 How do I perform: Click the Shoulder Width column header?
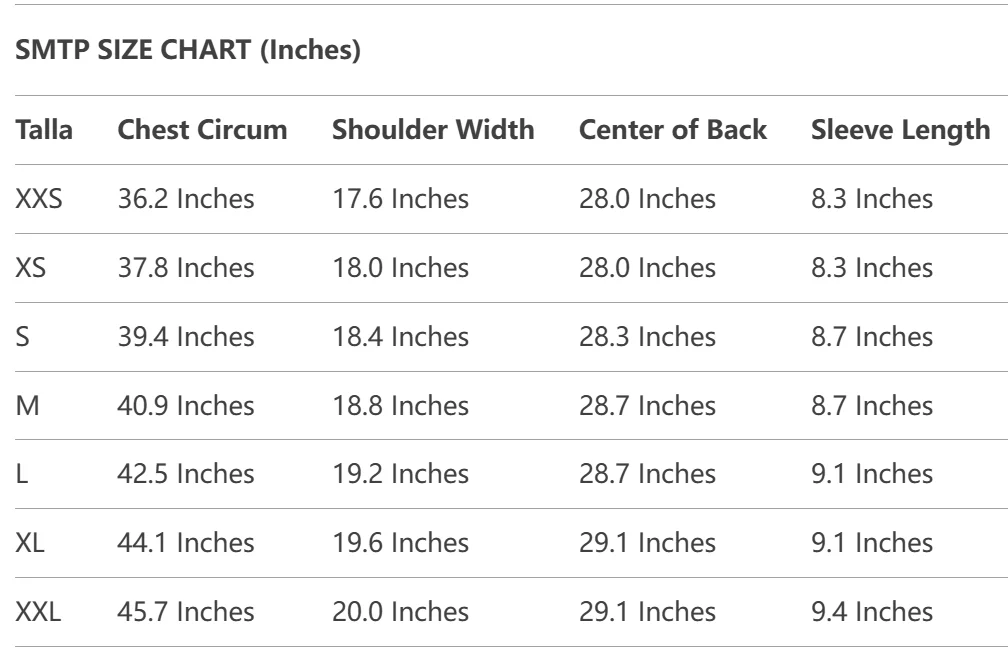coord(433,130)
